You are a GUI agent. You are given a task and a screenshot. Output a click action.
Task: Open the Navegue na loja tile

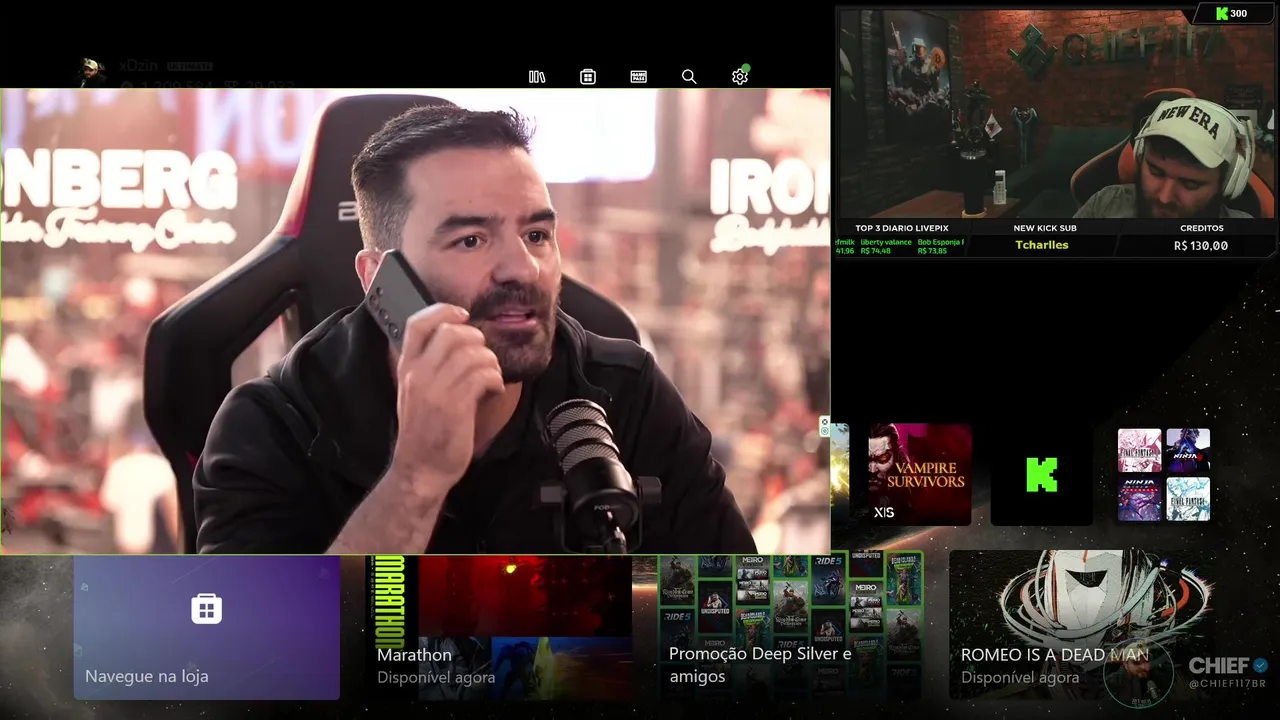(x=206, y=628)
